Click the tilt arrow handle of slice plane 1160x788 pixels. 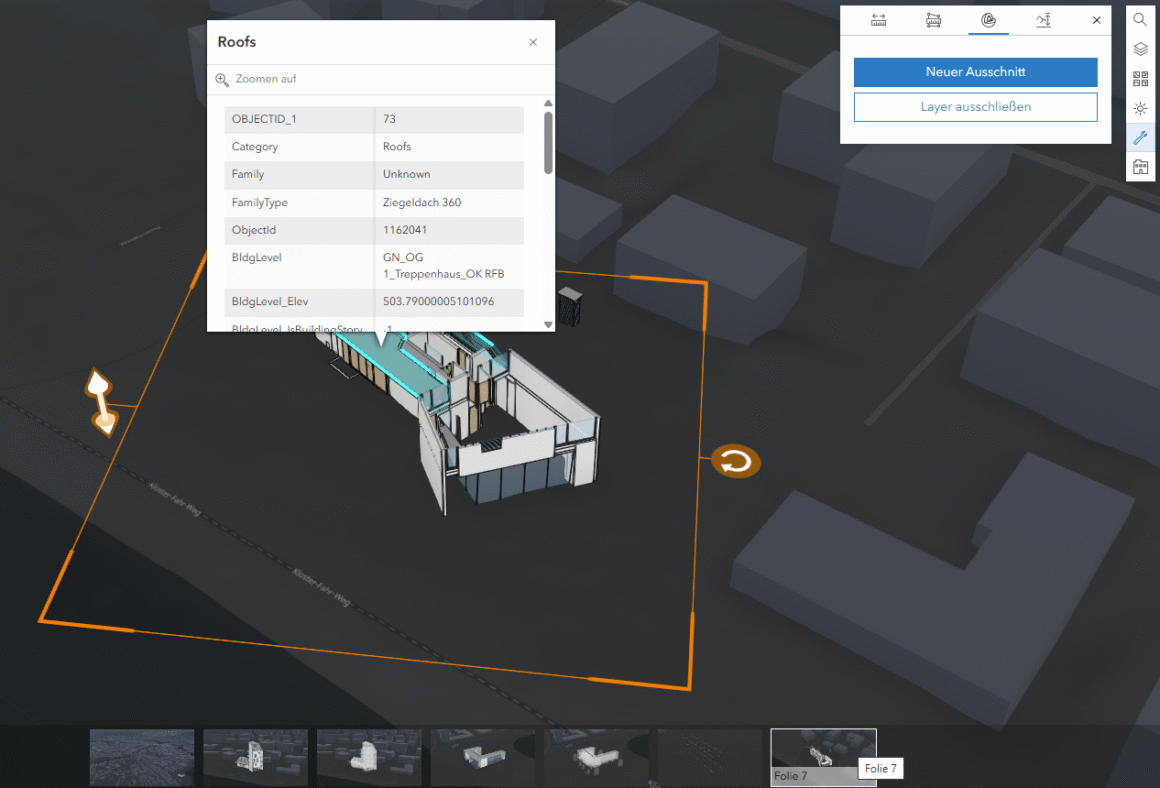[x=101, y=402]
